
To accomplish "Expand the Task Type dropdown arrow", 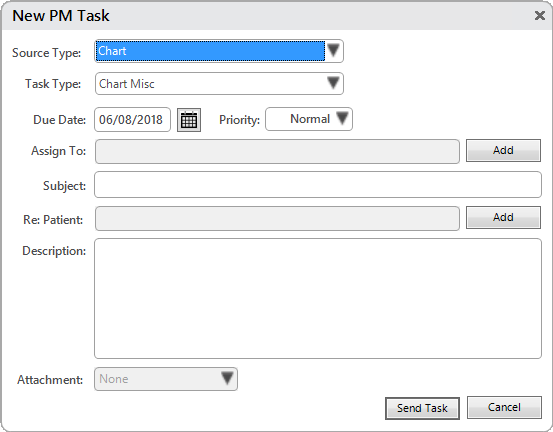I will pos(333,83).
